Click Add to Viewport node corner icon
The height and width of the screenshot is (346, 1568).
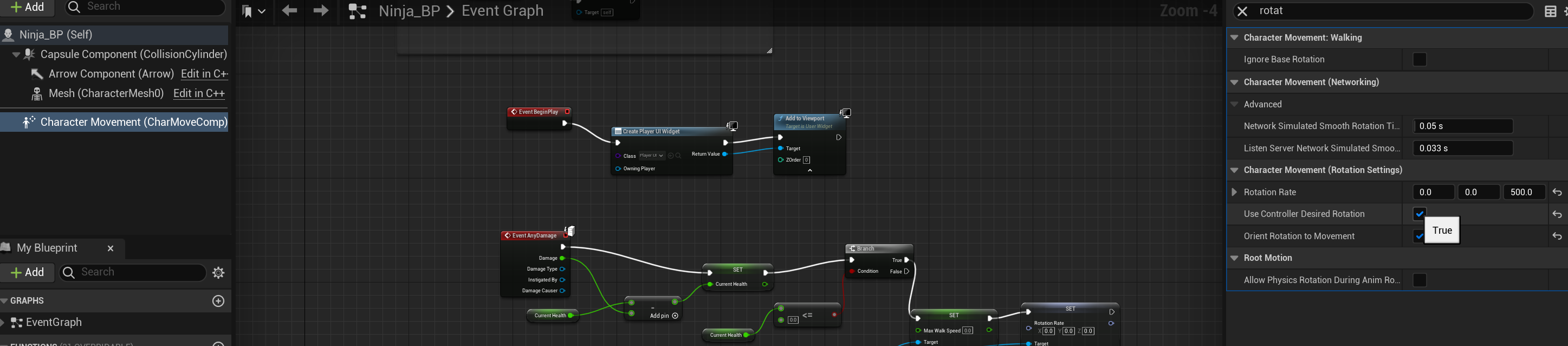[845, 113]
